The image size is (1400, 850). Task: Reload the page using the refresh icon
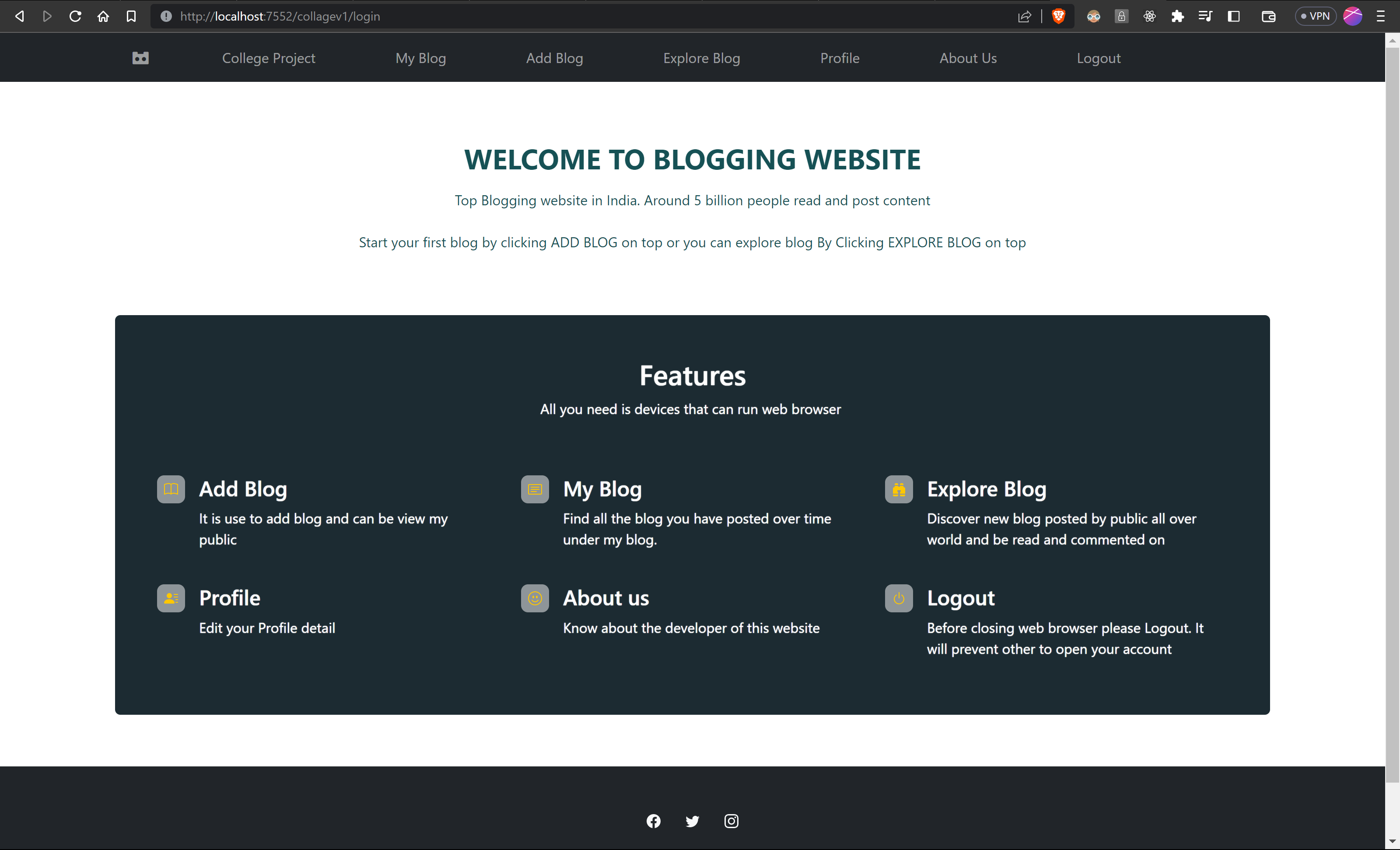pyautogui.click(x=75, y=16)
